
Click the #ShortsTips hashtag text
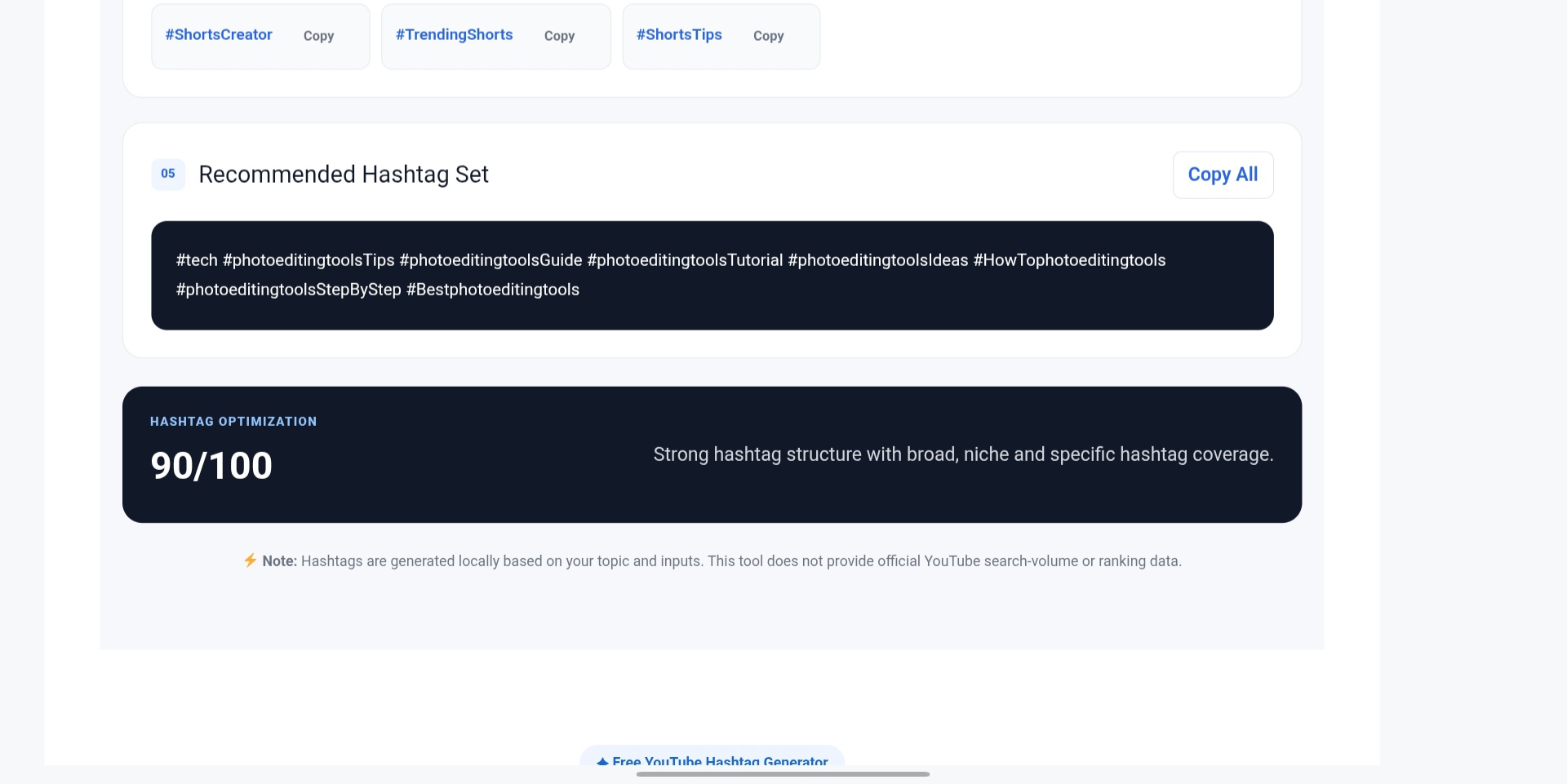tap(679, 34)
